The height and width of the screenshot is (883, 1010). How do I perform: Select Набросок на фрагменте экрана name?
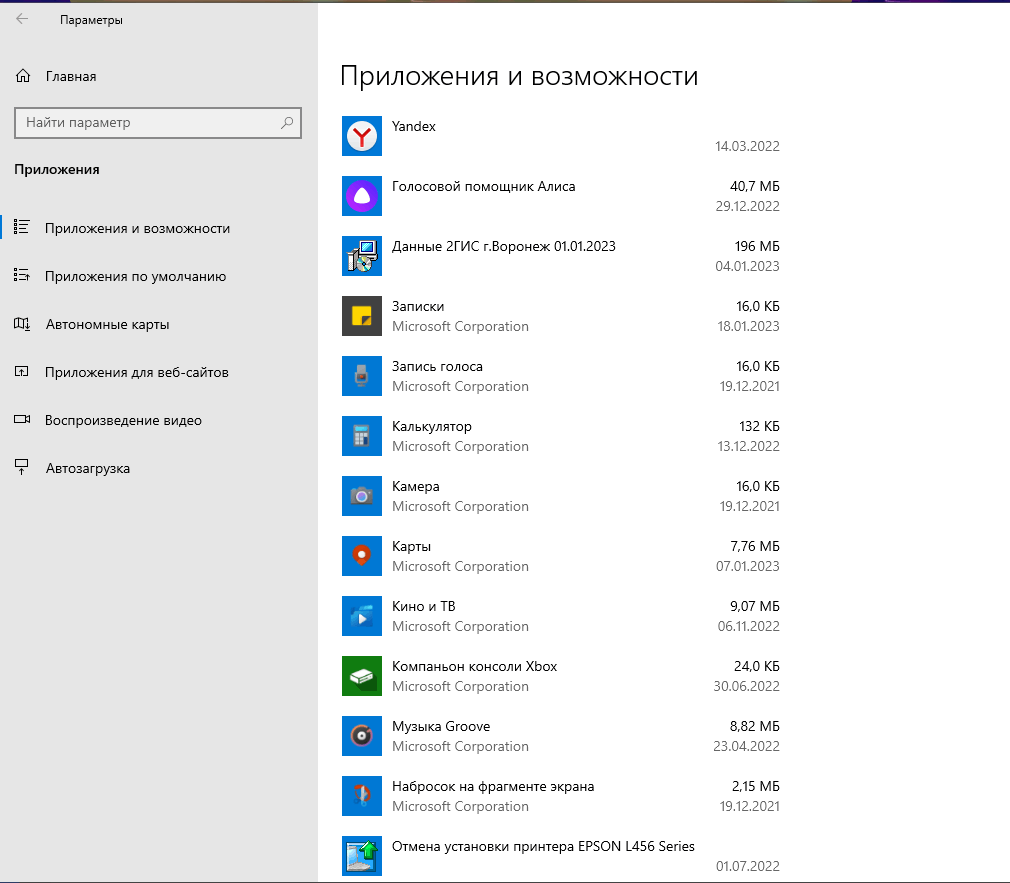pos(493,786)
